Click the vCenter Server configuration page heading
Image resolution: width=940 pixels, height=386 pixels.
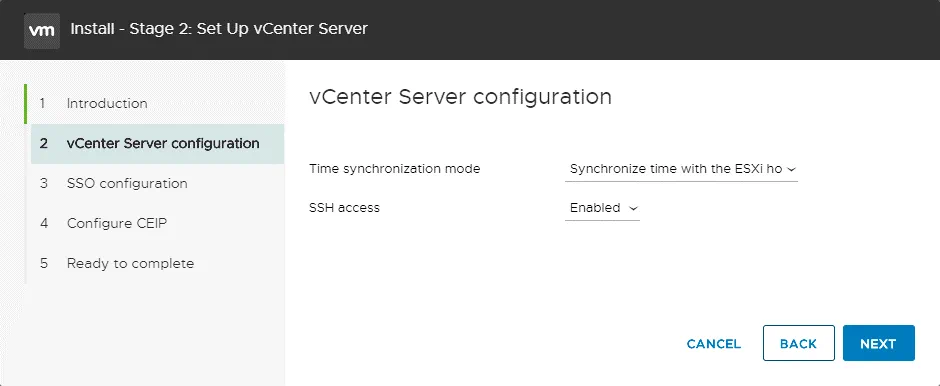(x=460, y=97)
